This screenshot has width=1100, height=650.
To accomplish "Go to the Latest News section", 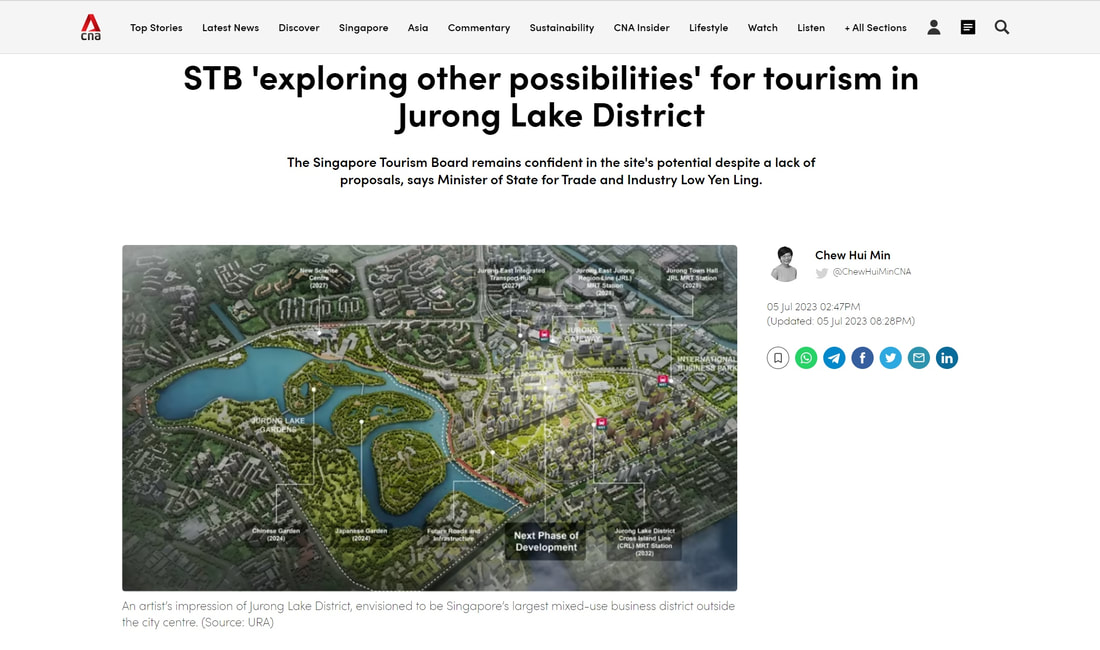I will click(x=230, y=28).
